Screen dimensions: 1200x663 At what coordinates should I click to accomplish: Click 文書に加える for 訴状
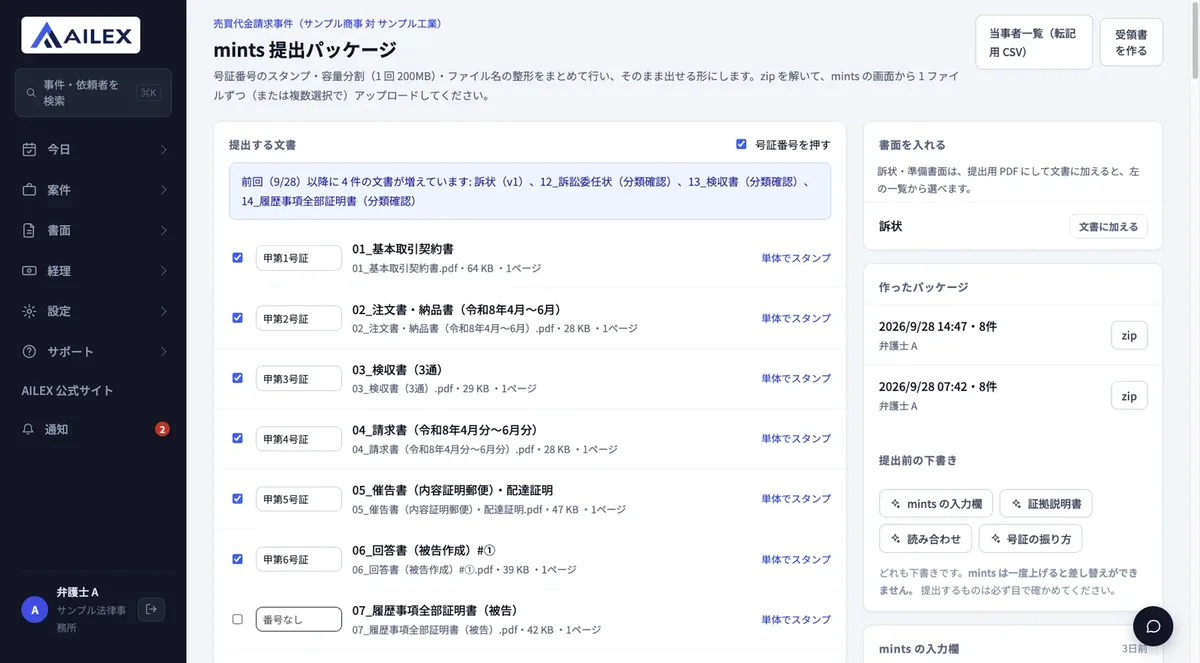(1108, 227)
